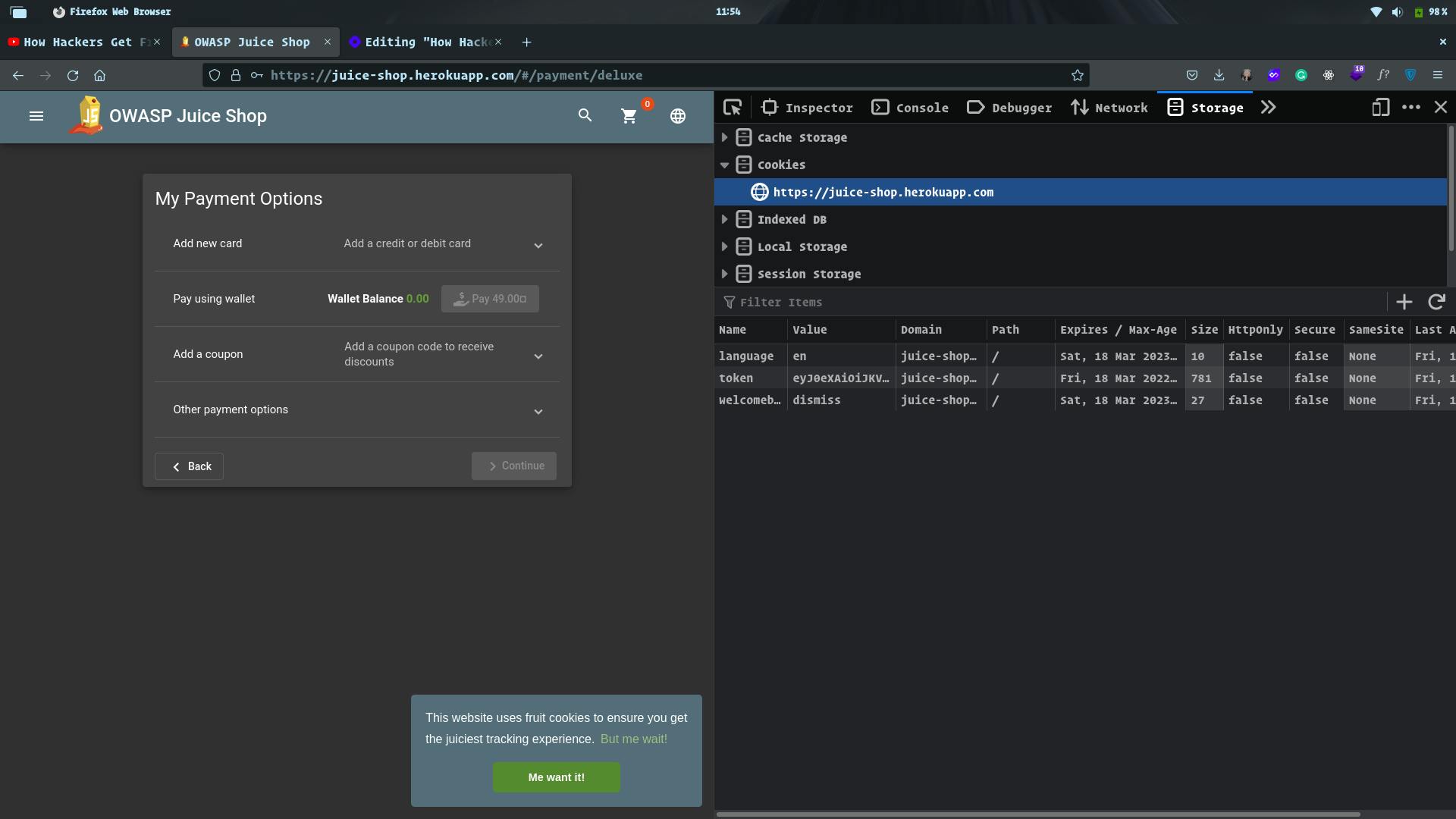Select the language cookie row
Viewport: 1456px width, 819px height.
click(x=1084, y=356)
